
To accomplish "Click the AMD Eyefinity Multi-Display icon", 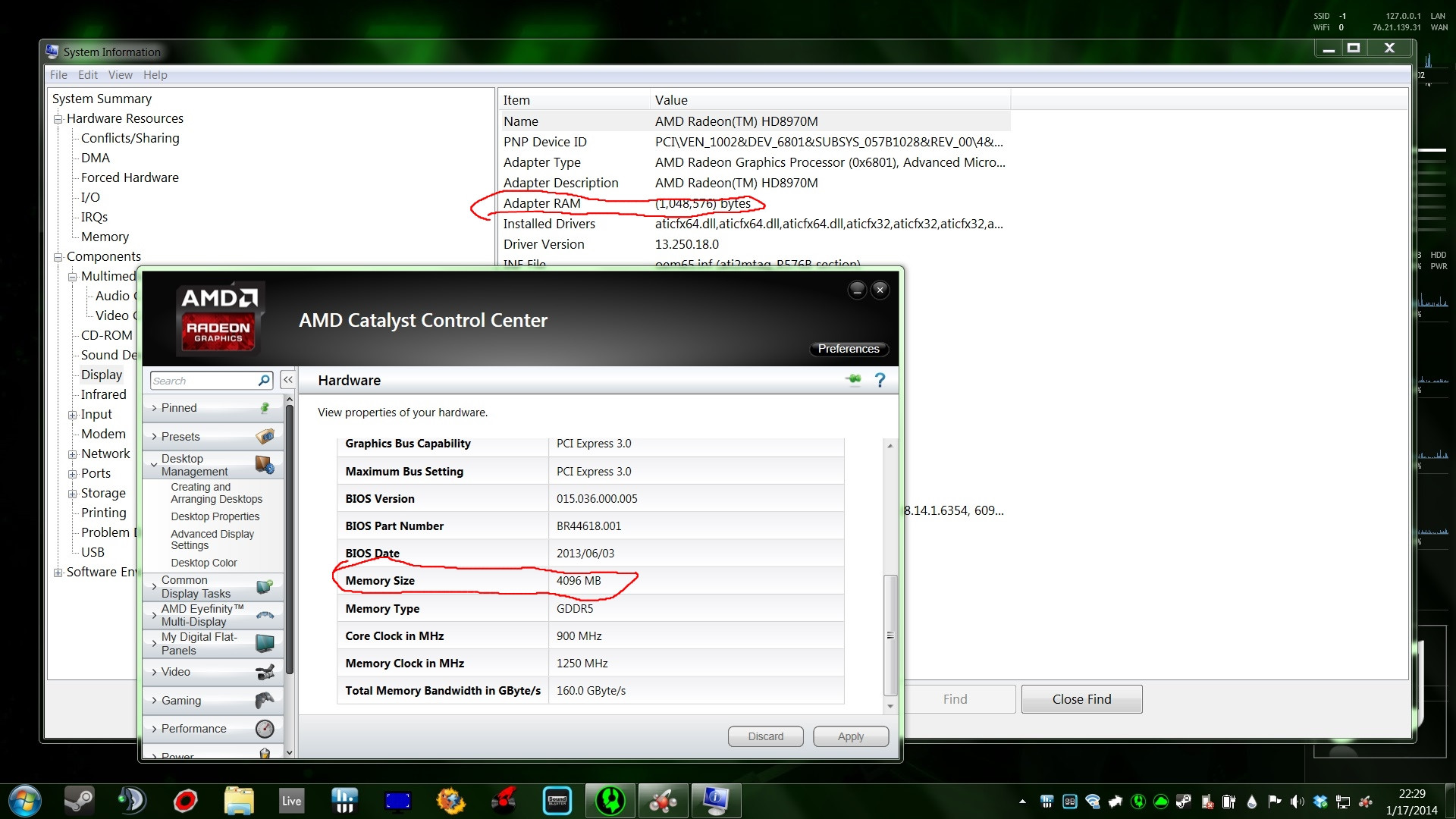I will point(265,615).
